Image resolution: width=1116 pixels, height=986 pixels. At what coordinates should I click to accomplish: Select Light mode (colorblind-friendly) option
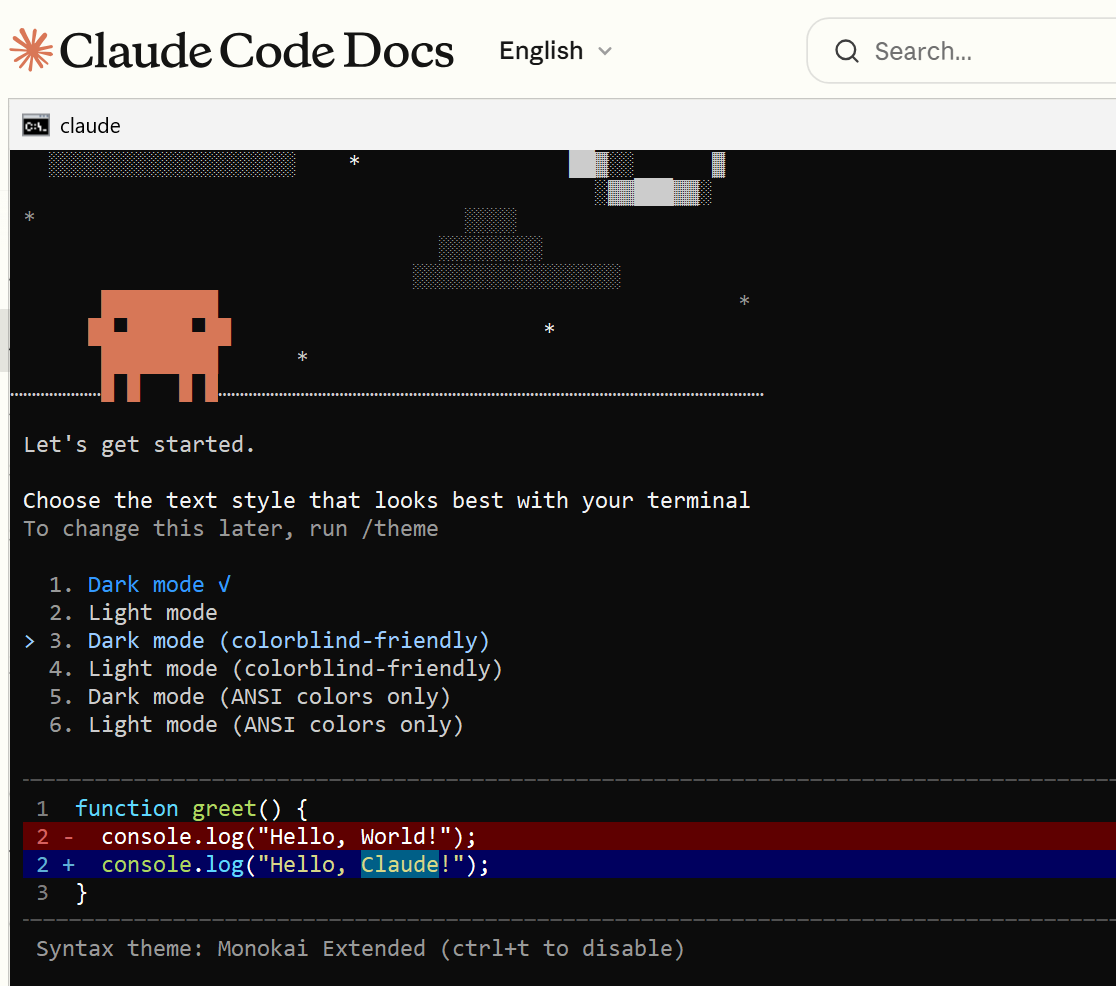[x=275, y=668]
